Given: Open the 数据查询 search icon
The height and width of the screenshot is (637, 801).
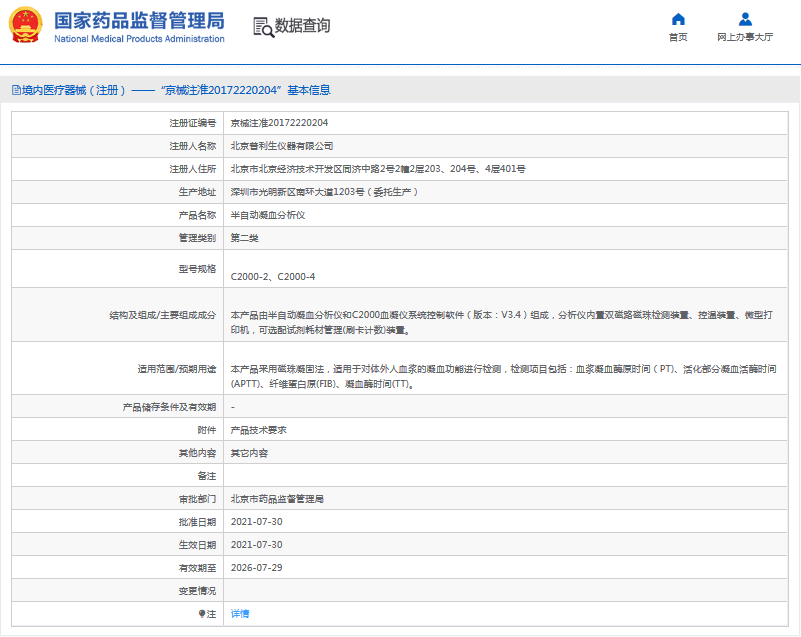Looking at the screenshot, I should 264,27.
